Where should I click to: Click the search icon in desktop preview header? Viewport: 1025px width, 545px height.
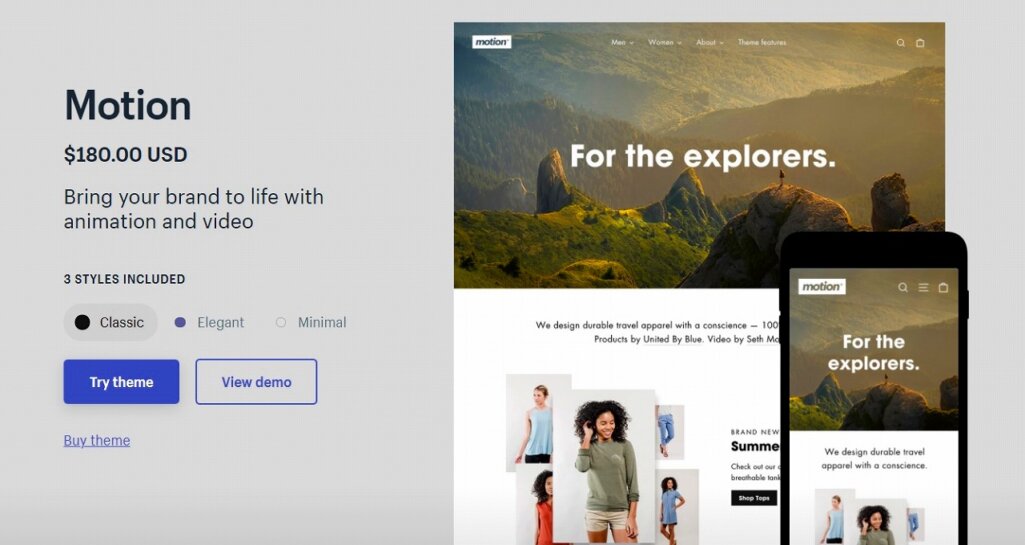[x=900, y=43]
